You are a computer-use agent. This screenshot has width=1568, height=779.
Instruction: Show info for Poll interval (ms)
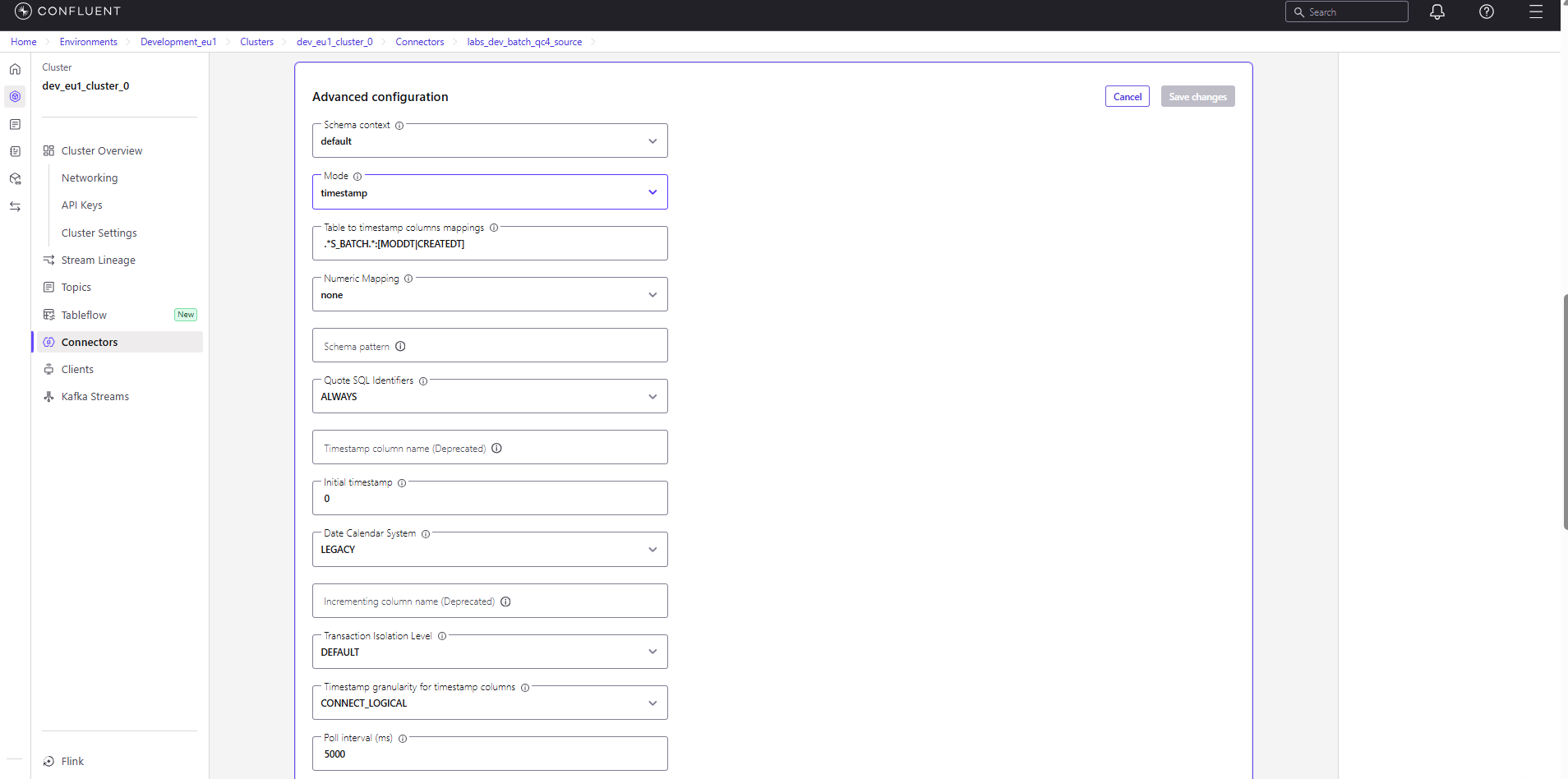pos(403,739)
